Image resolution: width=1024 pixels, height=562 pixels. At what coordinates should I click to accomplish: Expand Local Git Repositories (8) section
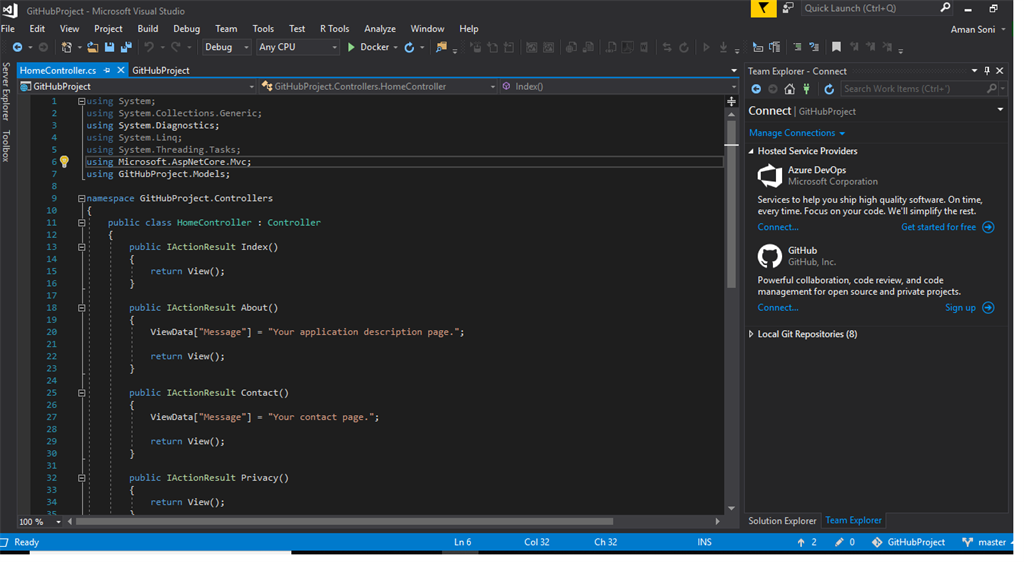click(751, 334)
